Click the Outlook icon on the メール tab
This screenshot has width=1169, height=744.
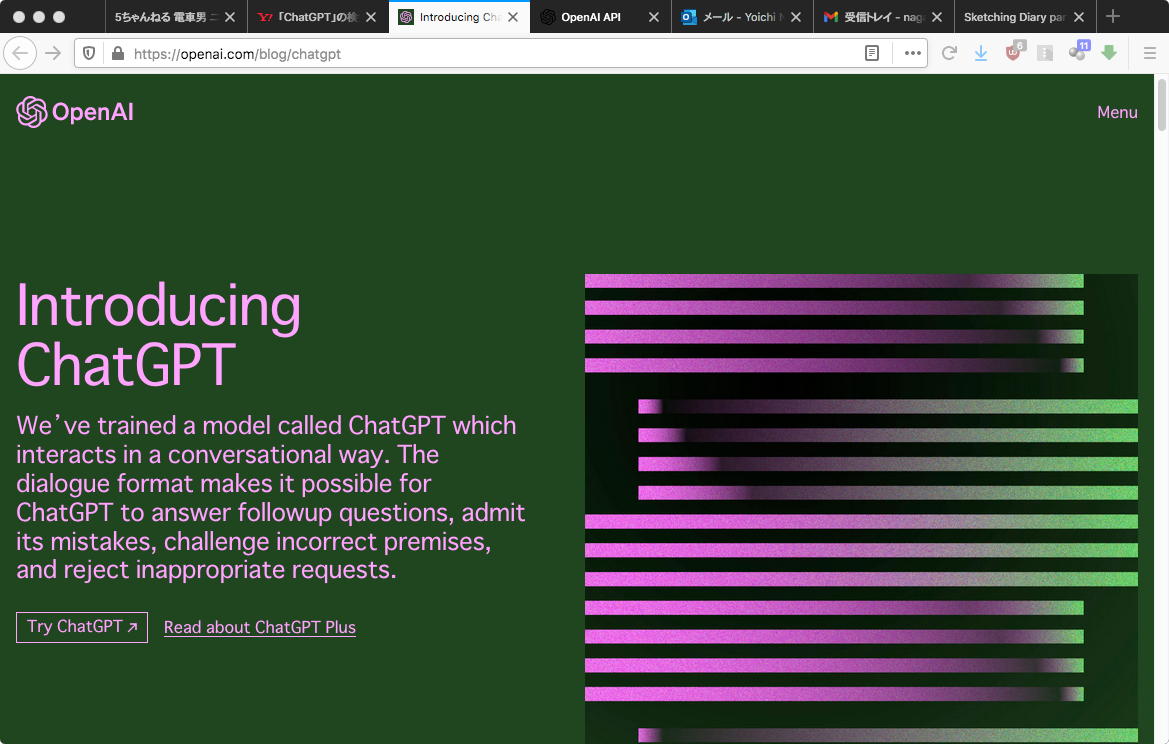pos(690,17)
